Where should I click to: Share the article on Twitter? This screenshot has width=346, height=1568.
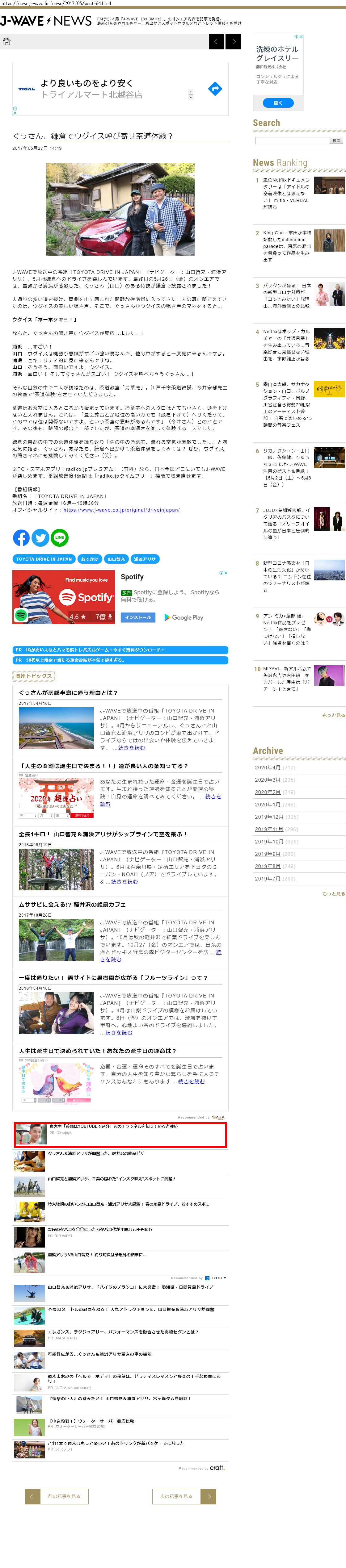(40, 537)
